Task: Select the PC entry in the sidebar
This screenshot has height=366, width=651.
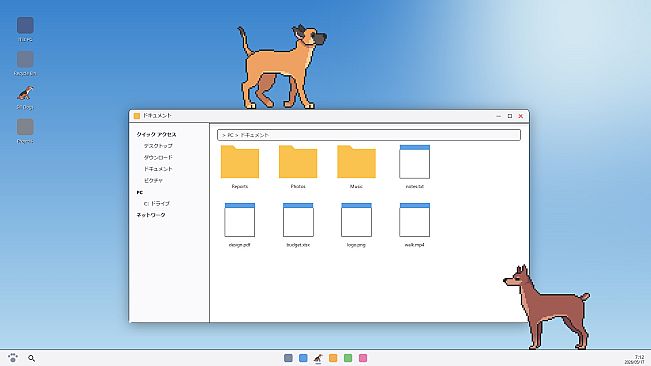Action: [140, 193]
